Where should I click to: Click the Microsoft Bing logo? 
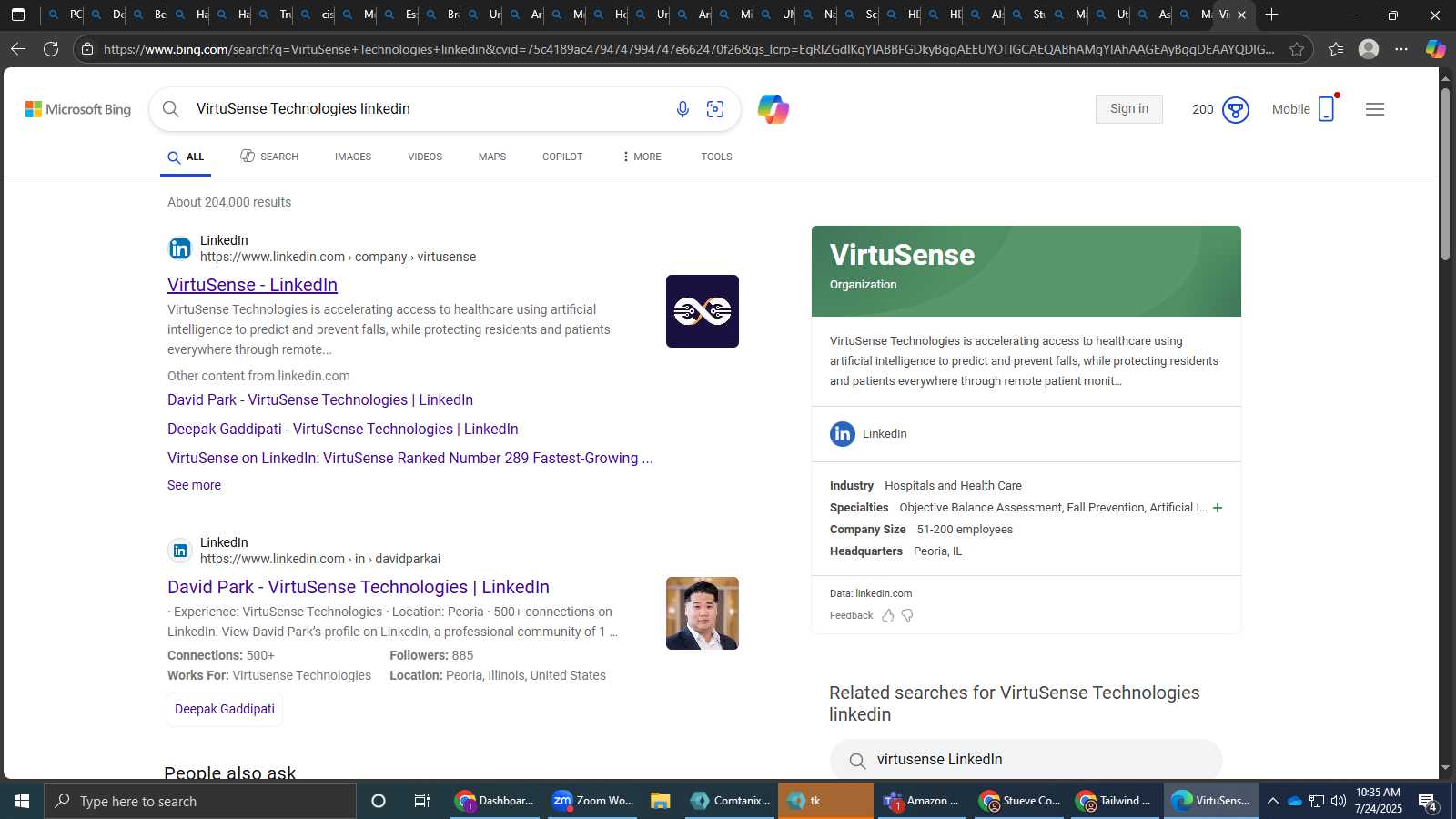click(x=78, y=109)
